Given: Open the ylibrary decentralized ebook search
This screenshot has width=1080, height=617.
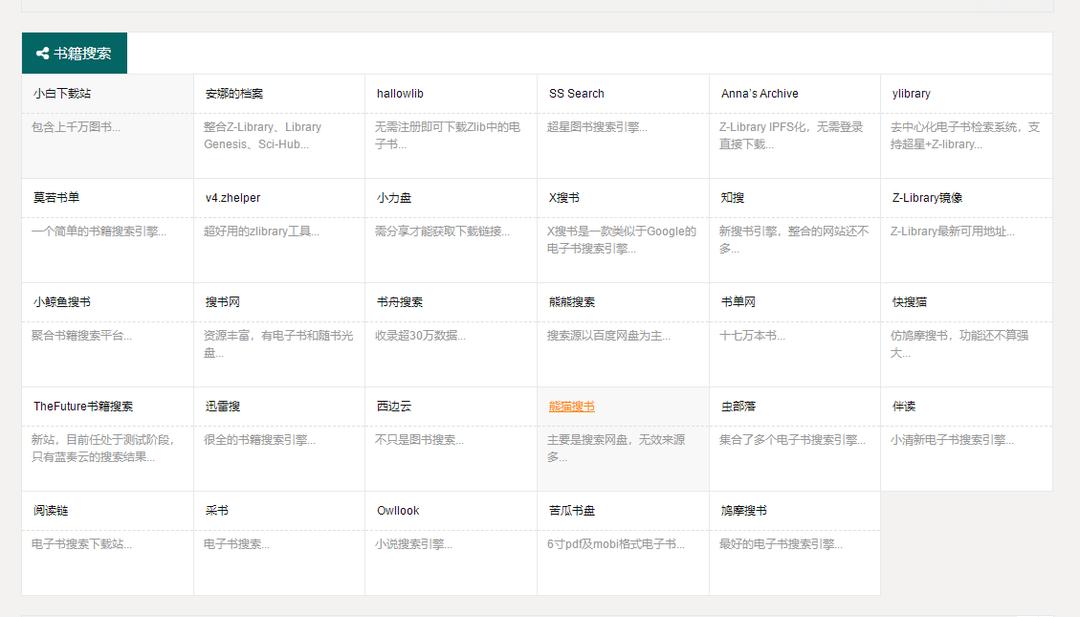Looking at the screenshot, I should [x=911, y=93].
